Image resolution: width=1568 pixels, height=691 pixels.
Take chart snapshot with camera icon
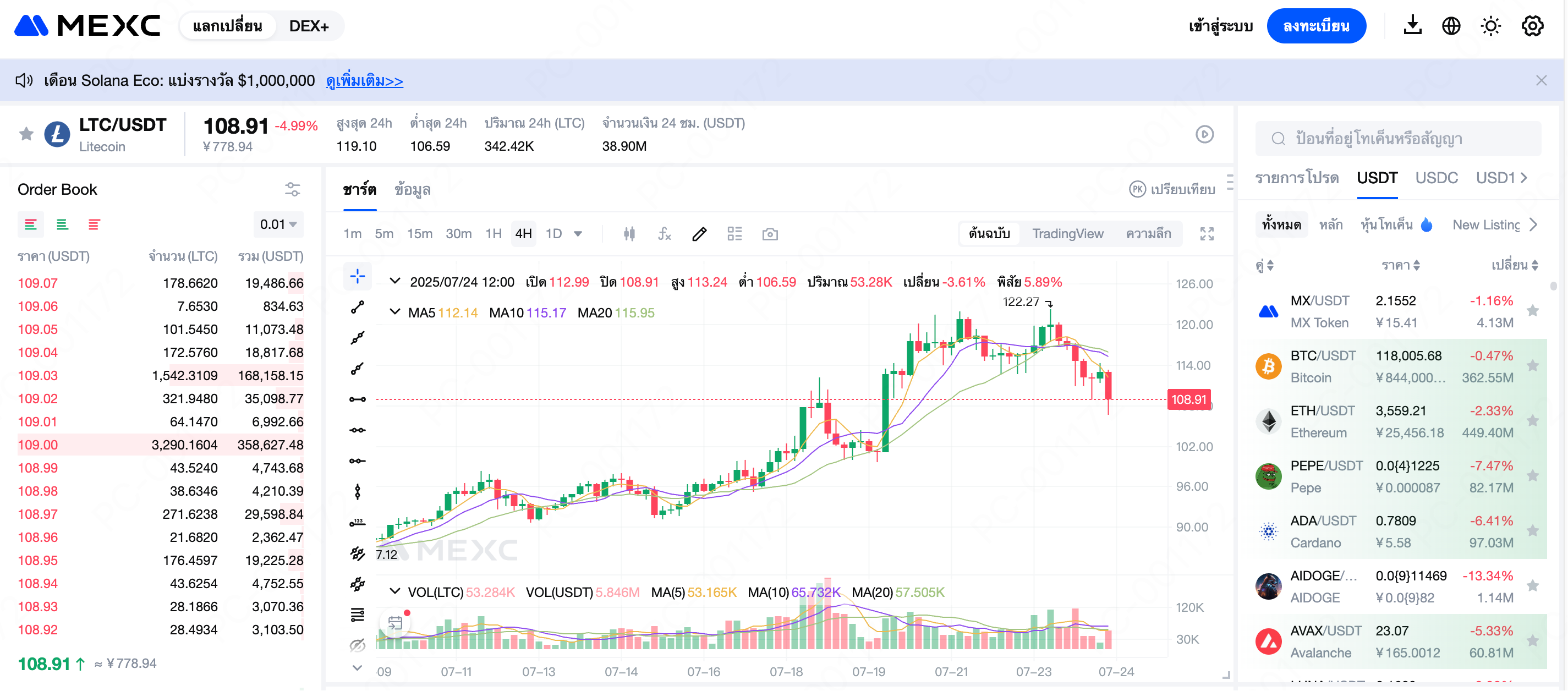coord(770,234)
